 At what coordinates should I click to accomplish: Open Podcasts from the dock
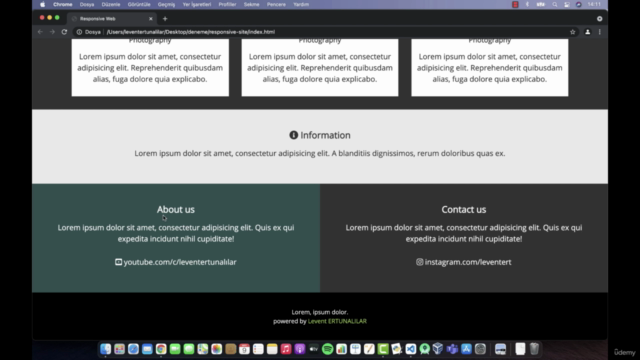[300, 349]
